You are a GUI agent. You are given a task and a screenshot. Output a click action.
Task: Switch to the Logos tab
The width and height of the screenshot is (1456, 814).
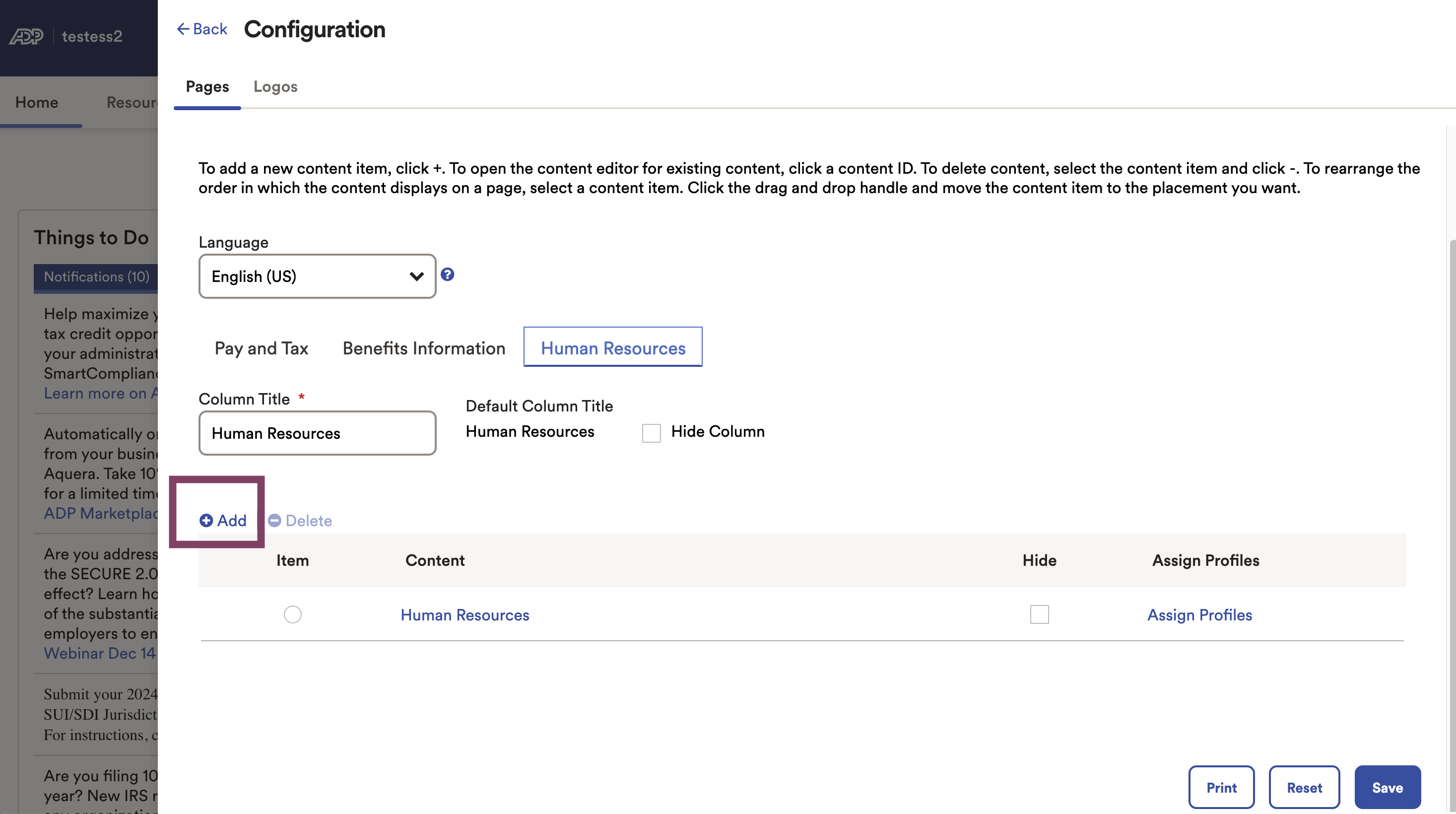[275, 86]
